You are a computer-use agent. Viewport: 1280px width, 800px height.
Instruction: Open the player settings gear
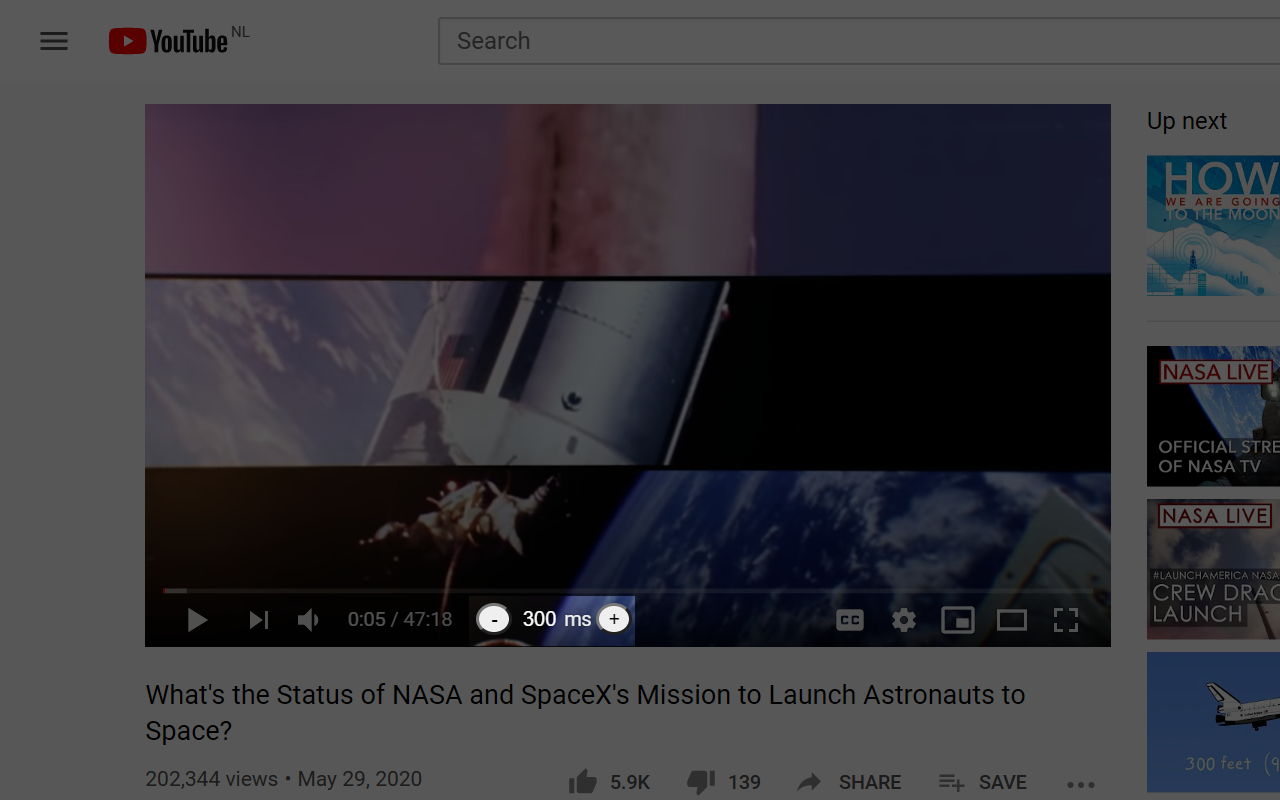(904, 620)
